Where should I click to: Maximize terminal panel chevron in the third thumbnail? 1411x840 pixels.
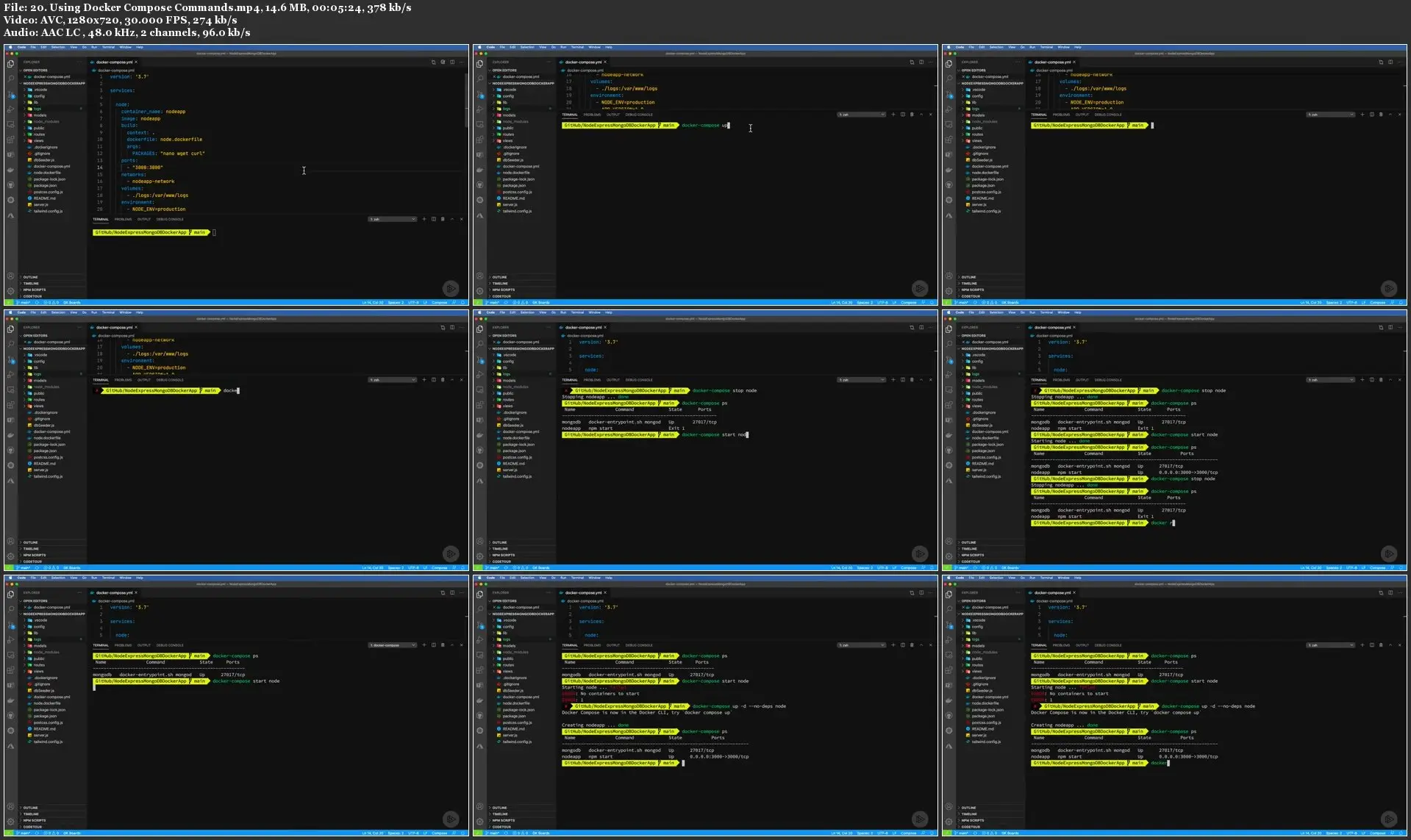1390,115
